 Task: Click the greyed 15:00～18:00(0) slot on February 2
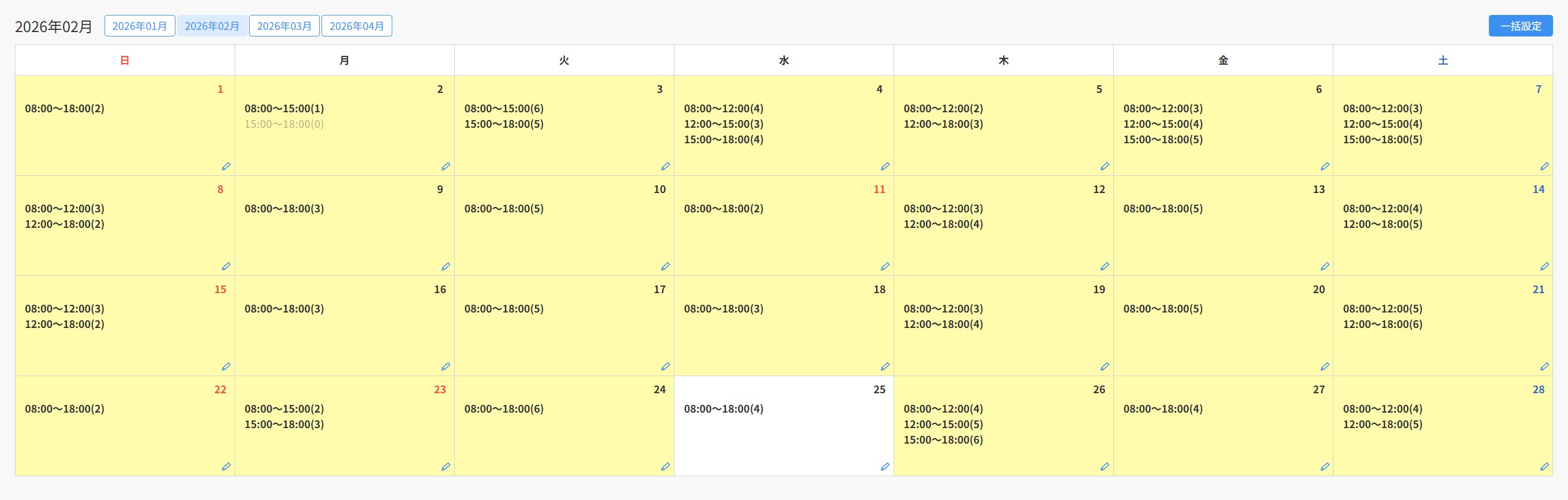tap(284, 124)
